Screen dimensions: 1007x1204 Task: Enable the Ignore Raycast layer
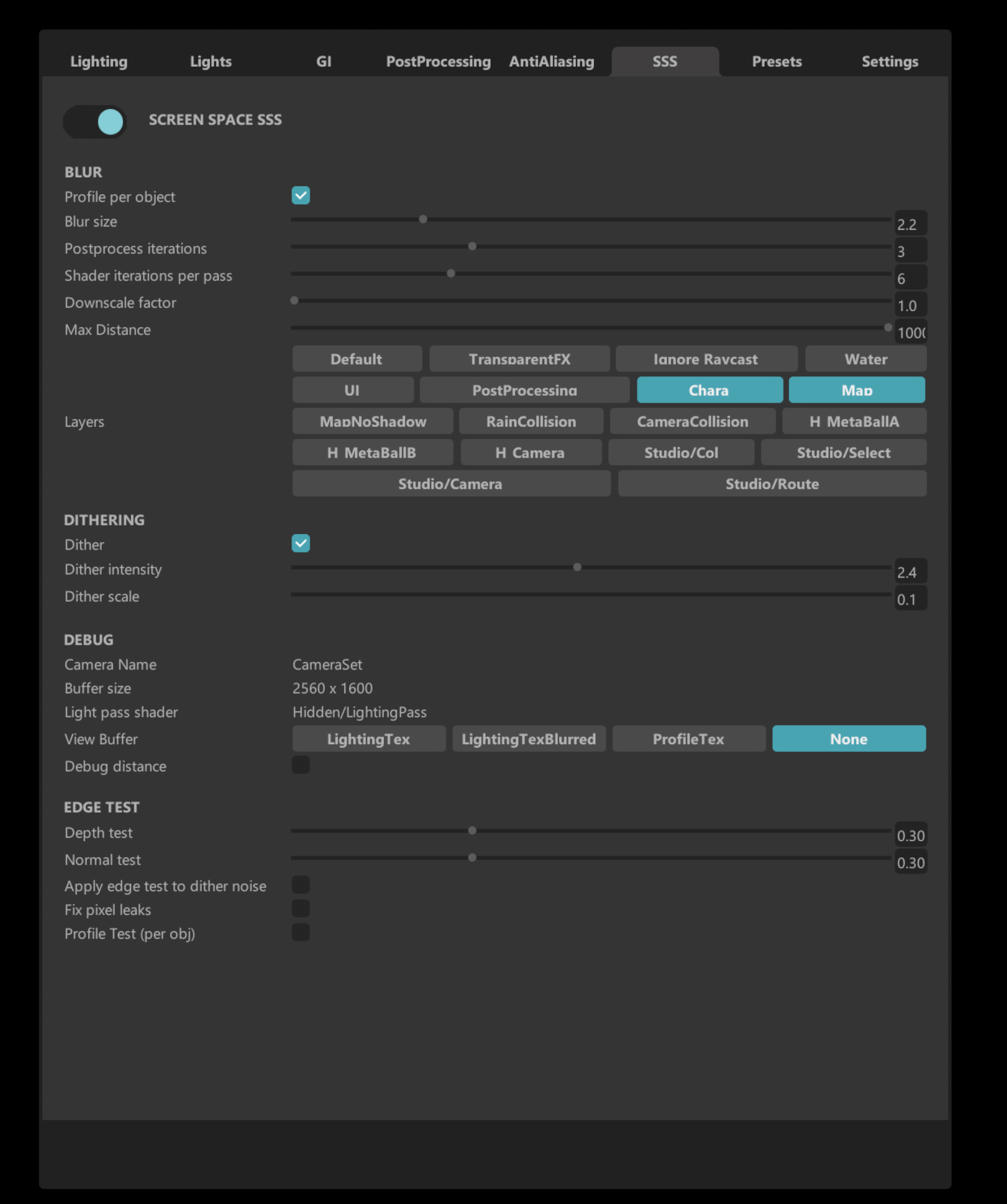point(706,359)
